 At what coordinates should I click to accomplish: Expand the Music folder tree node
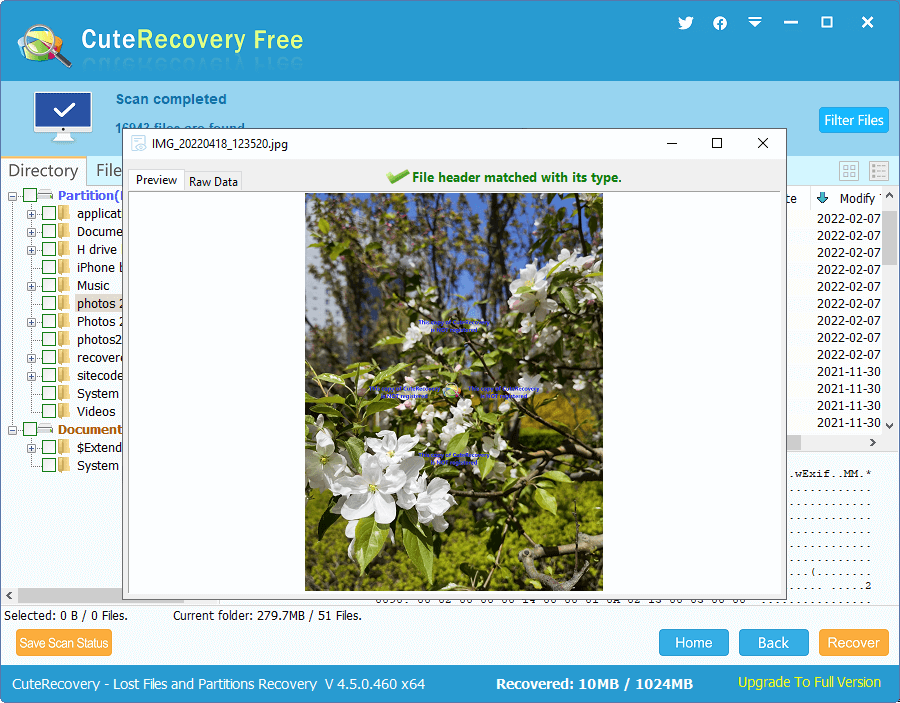pos(32,286)
